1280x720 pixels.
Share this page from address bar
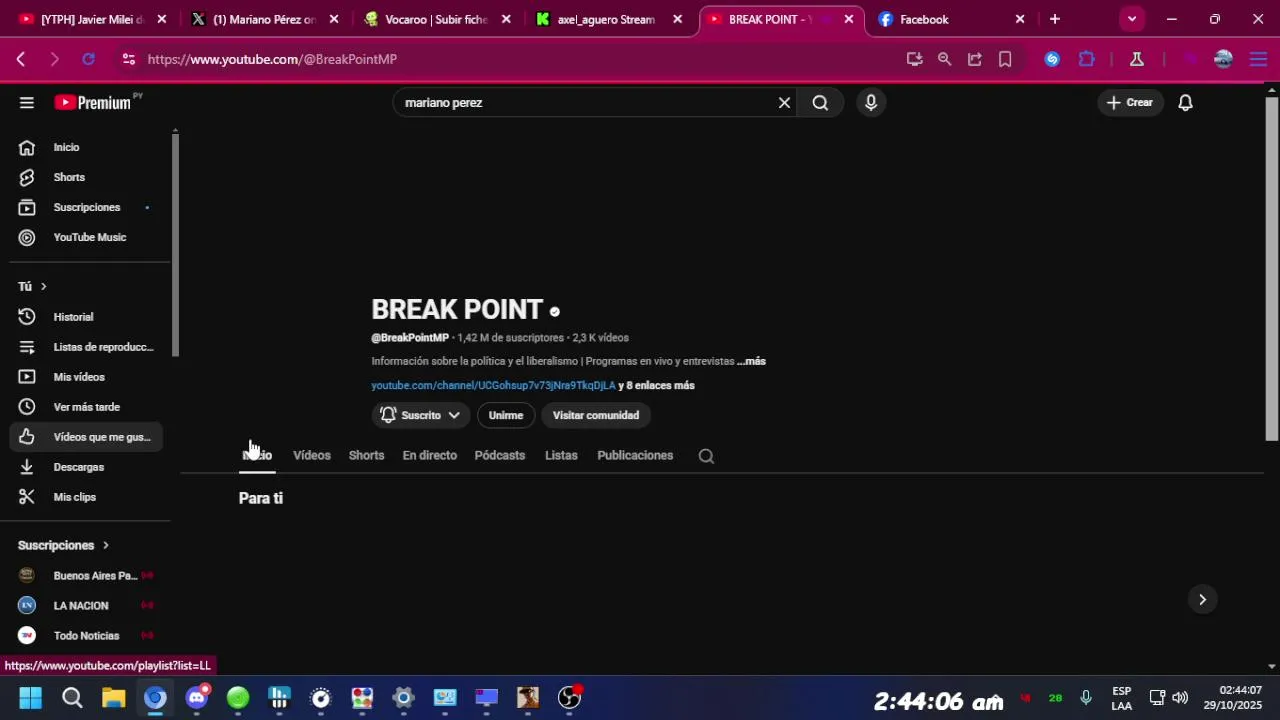[x=975, y=59]
